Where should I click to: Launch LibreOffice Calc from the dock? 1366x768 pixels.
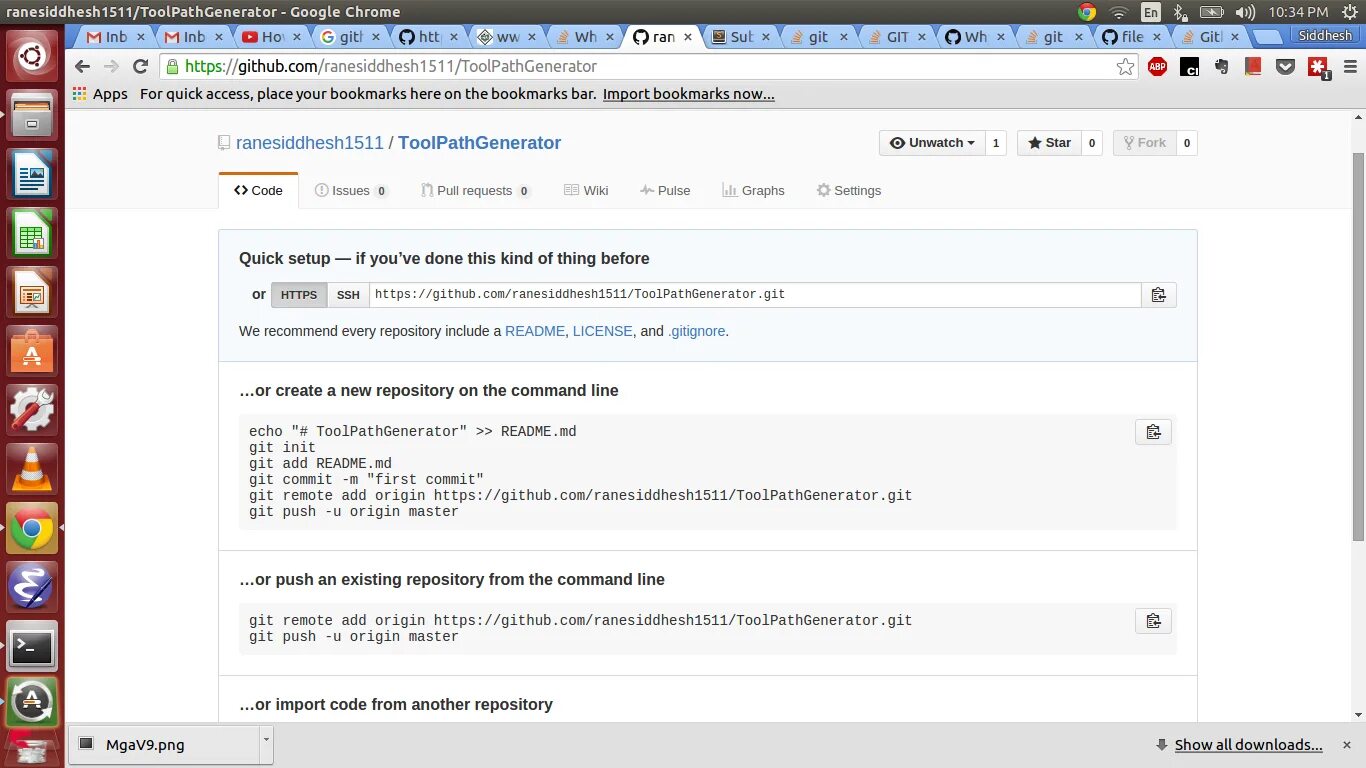click(x=32, y=233)
